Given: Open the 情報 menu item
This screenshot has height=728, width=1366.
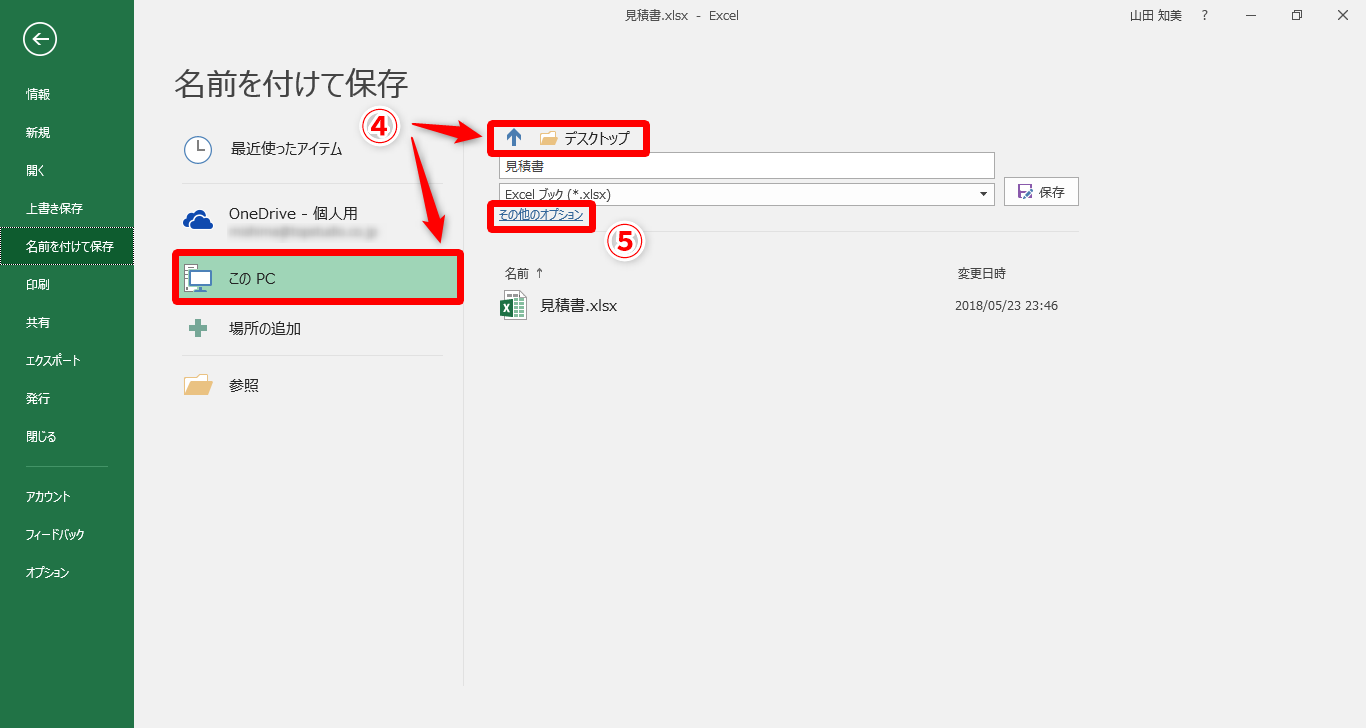Looking at the screenshot, I should [38, 94].
